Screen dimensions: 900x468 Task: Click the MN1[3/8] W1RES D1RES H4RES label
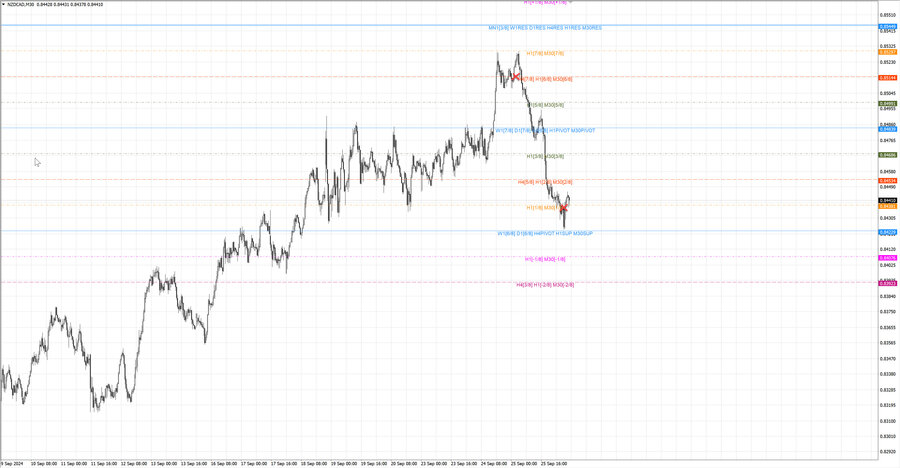(x=545, y=28)
